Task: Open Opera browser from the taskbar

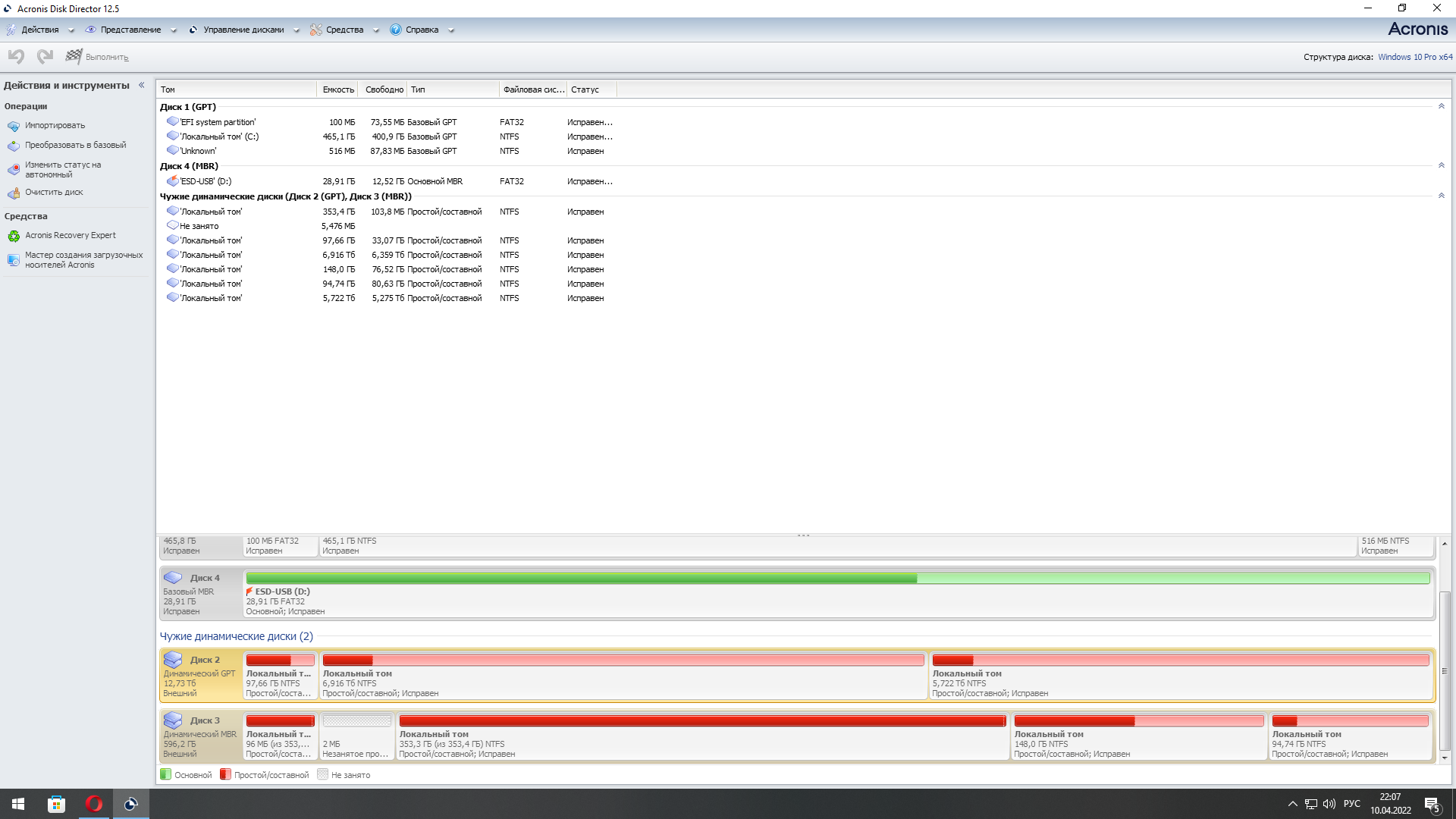Action: (x=94, y=804)
